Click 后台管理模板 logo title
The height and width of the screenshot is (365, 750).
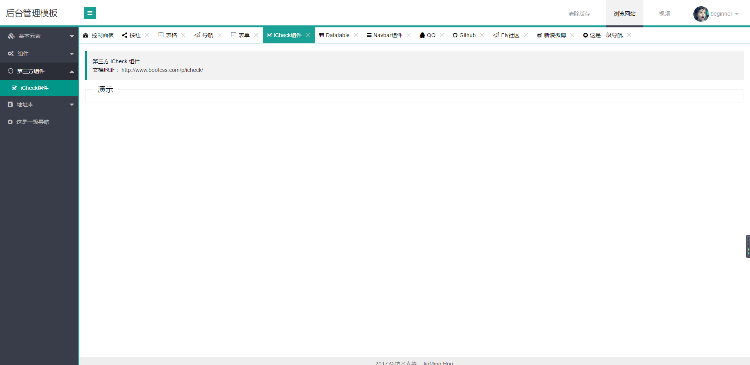click(x=32, y=13)
